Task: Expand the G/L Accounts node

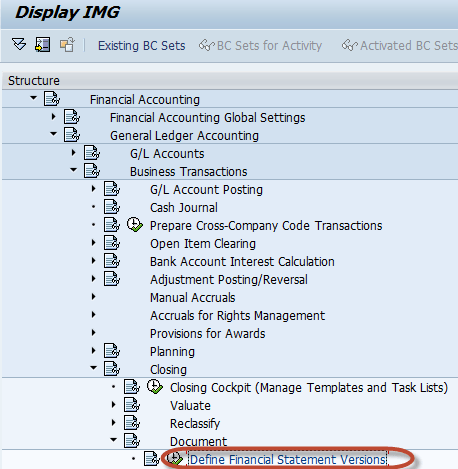Action: tap(74, 153)
